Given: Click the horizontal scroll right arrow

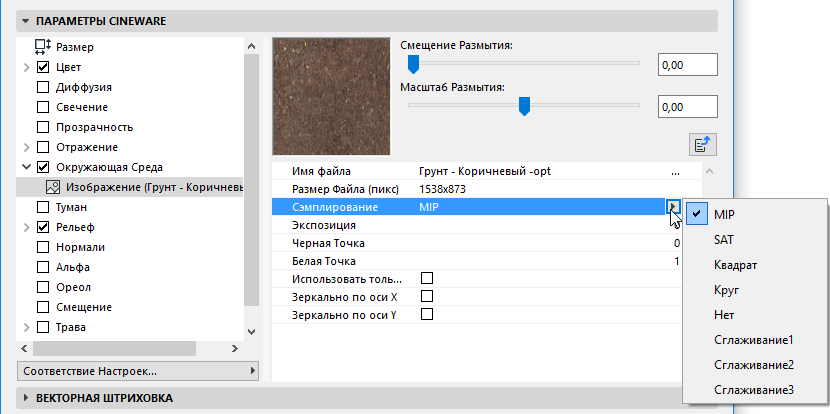Looking at the screenshot, I should coord(234,348).
